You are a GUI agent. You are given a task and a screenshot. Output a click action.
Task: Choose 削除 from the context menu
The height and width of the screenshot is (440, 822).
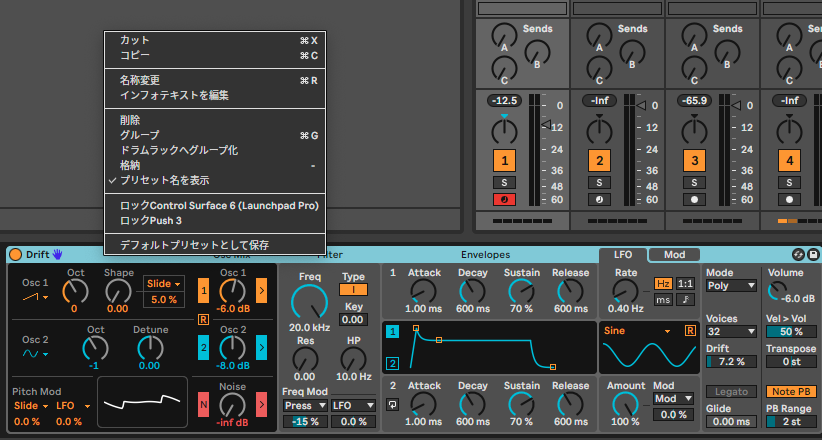click(130, 120)
